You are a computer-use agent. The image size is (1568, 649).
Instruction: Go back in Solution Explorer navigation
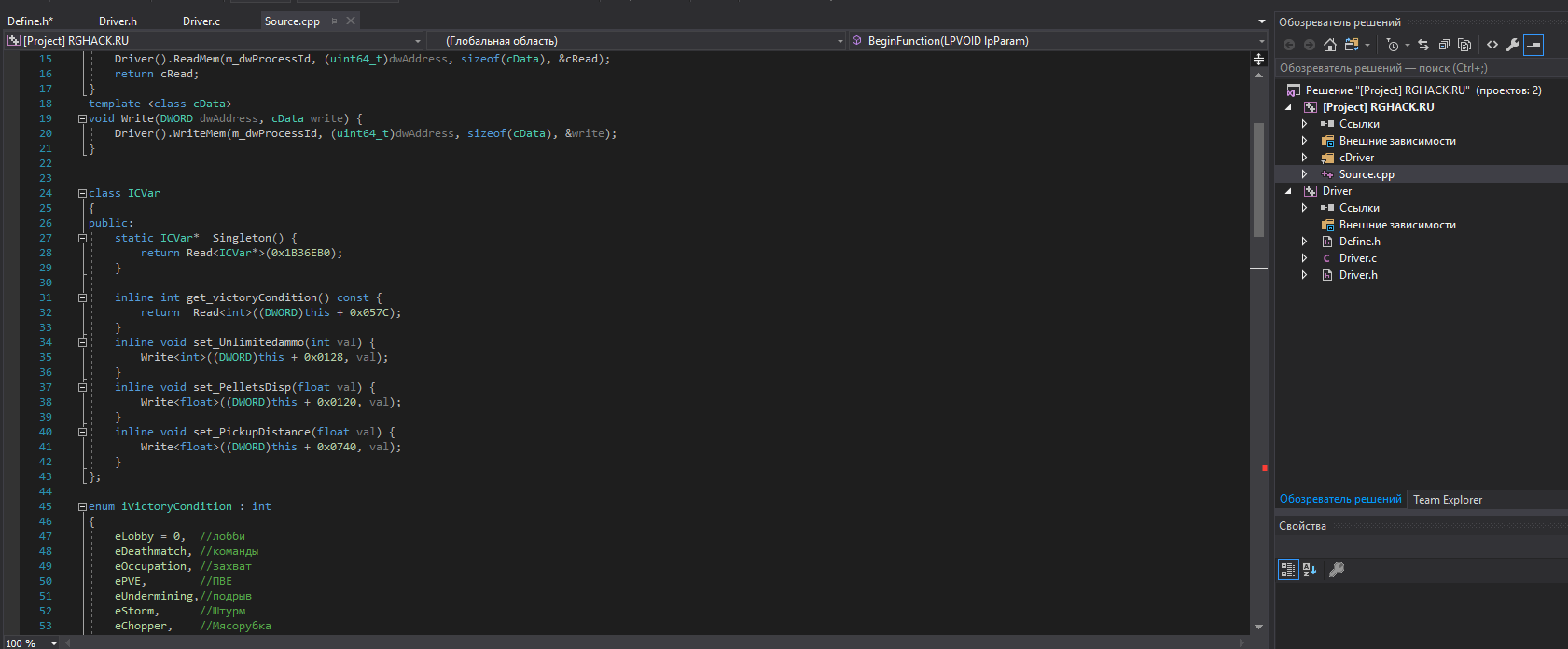pyautogui.click(x=1289, y=45)
